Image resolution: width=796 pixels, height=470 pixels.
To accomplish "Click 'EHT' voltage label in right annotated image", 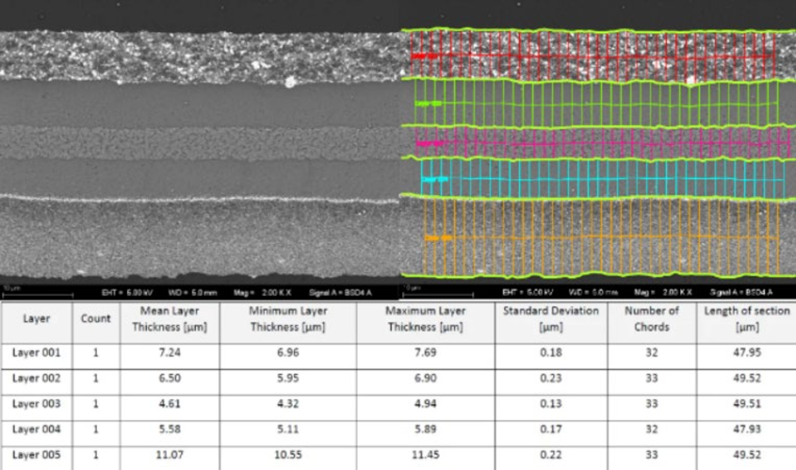I will pyautogui.click(x=527, y=292).
